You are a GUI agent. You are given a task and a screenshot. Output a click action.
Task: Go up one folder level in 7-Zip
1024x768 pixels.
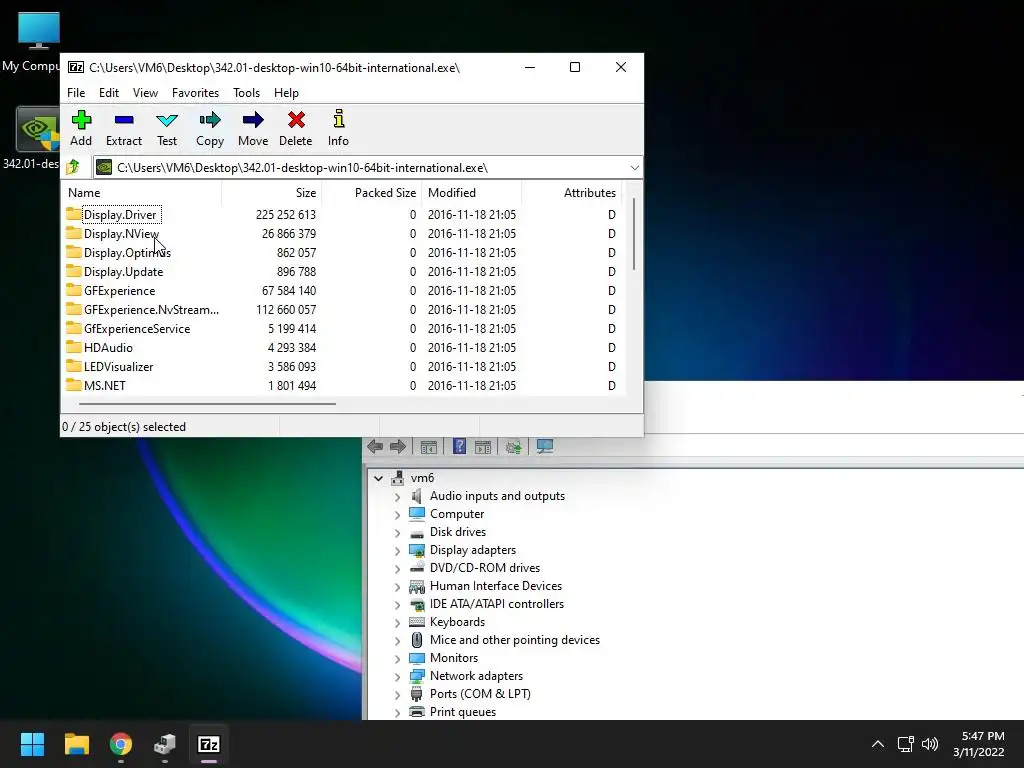tap(73, 168)
